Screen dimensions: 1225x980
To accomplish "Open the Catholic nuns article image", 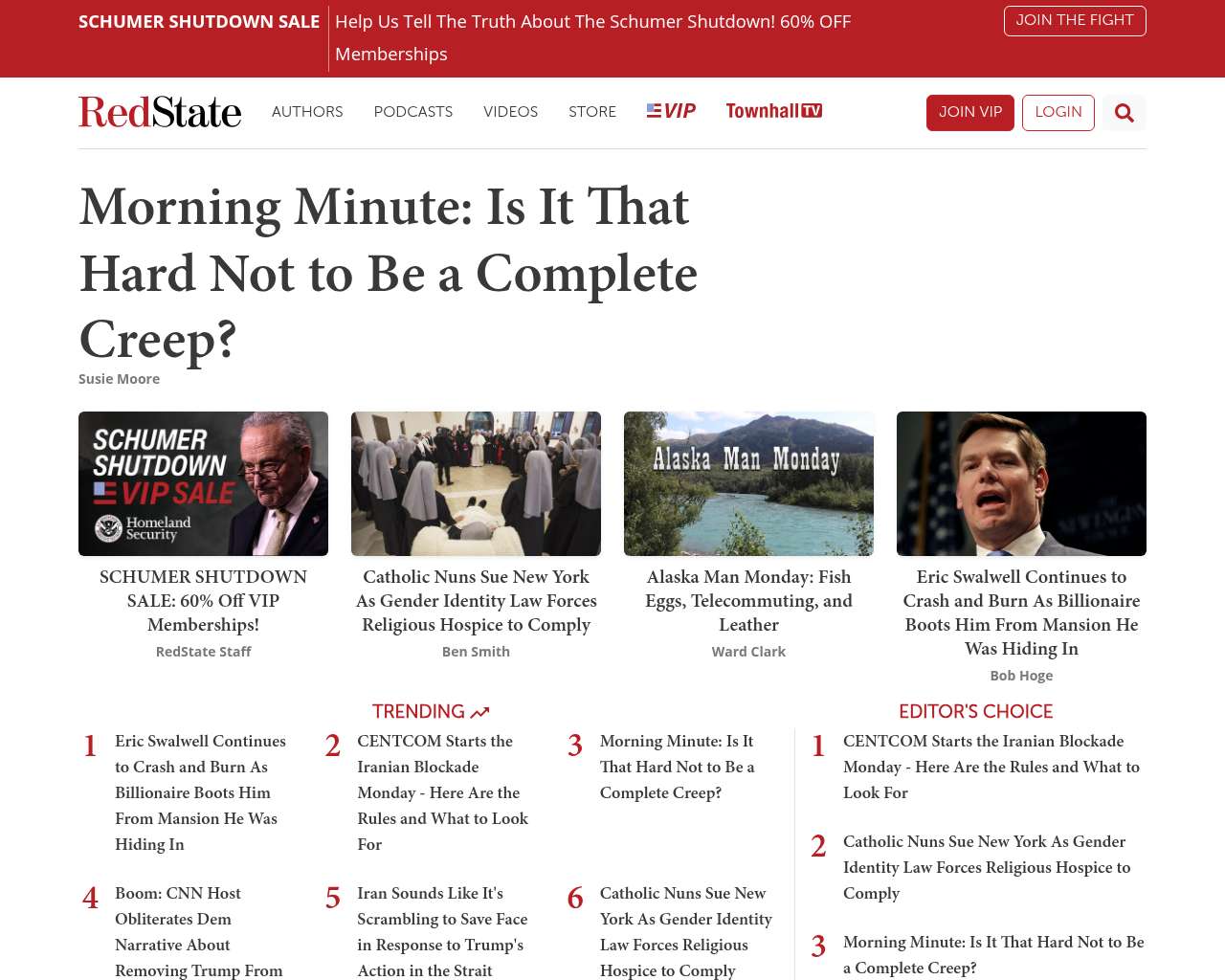I will (476, 483).
